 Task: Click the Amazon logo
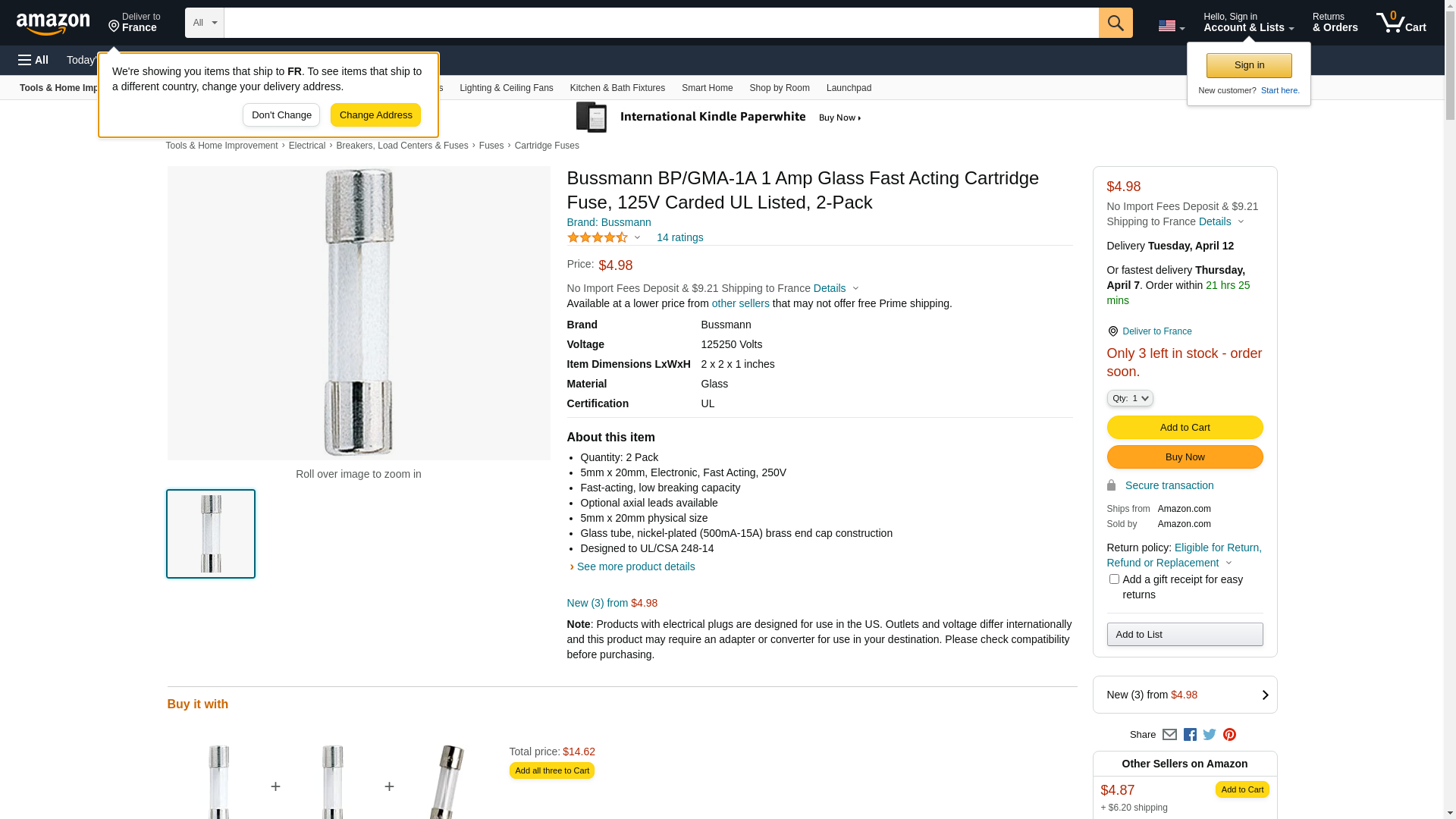(53, 24)
